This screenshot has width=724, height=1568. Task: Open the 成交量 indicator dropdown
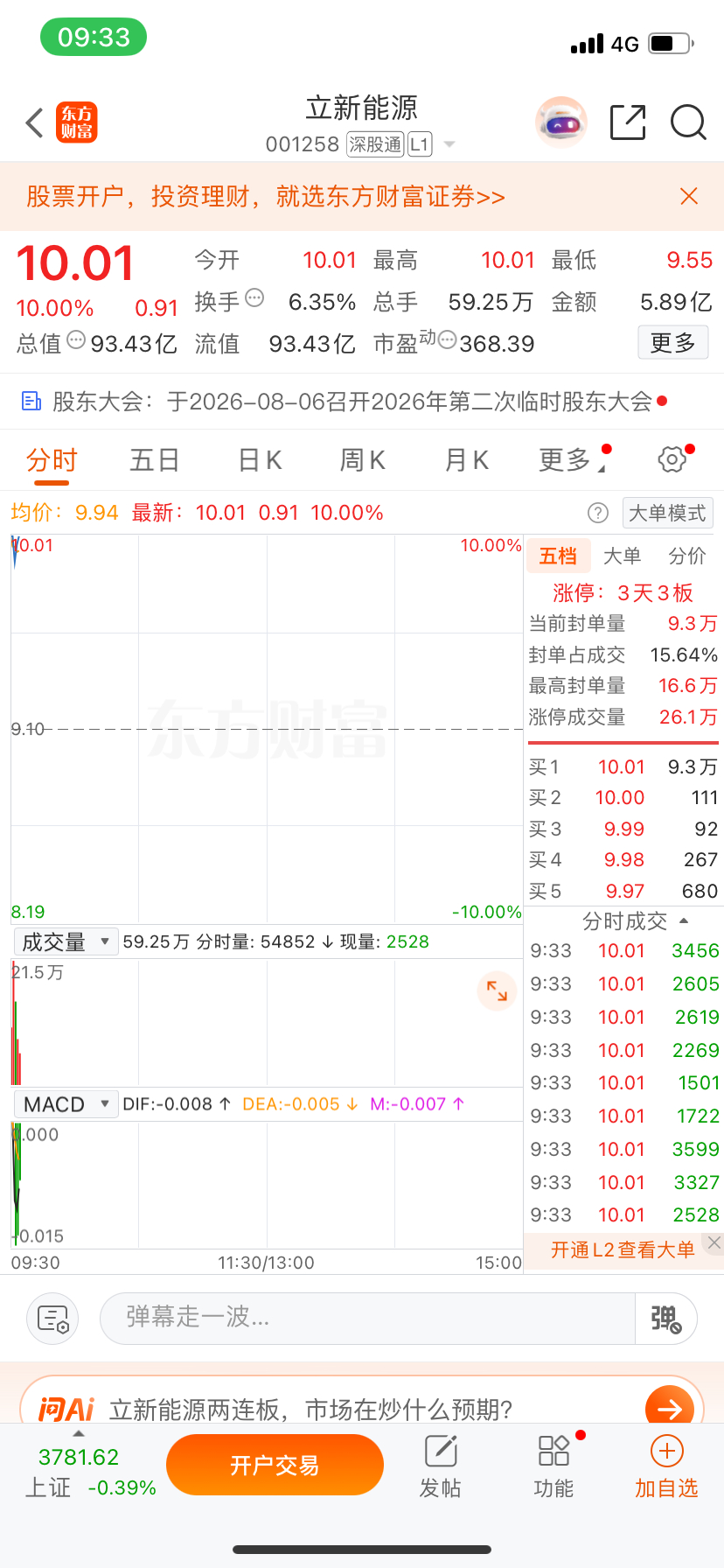pos(66,941)
